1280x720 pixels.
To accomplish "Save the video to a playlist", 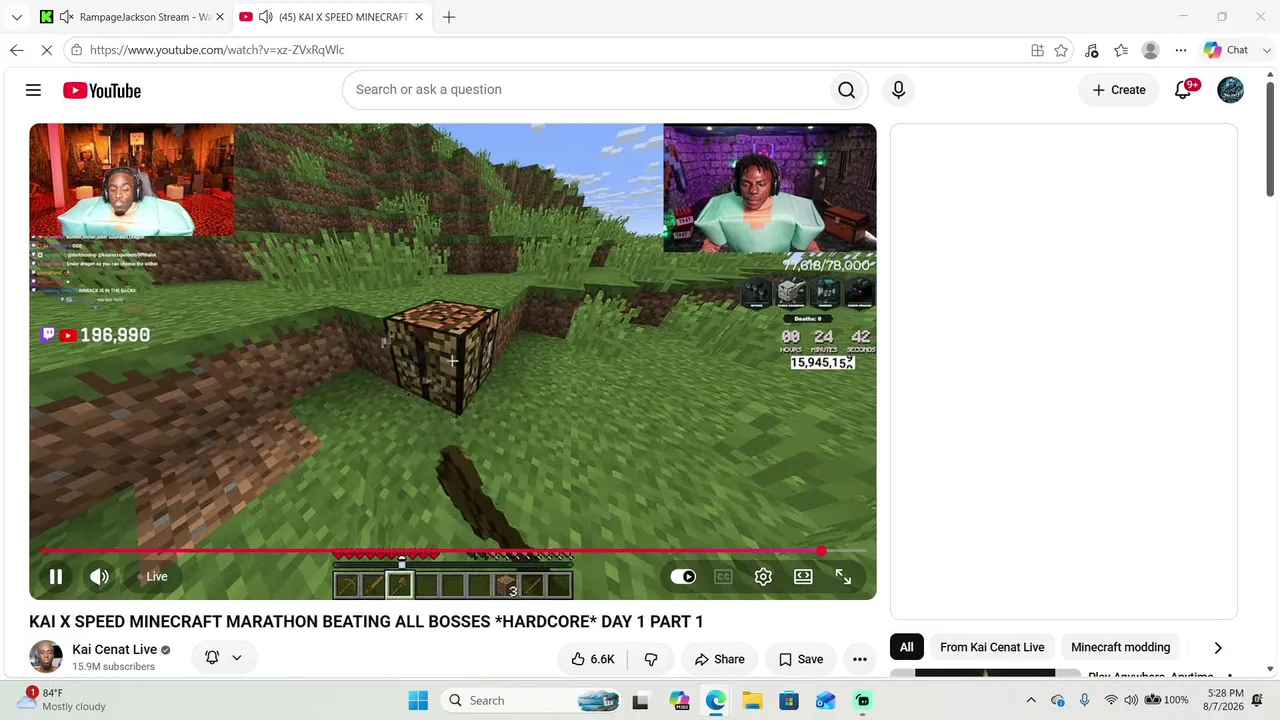I will 801,659.
